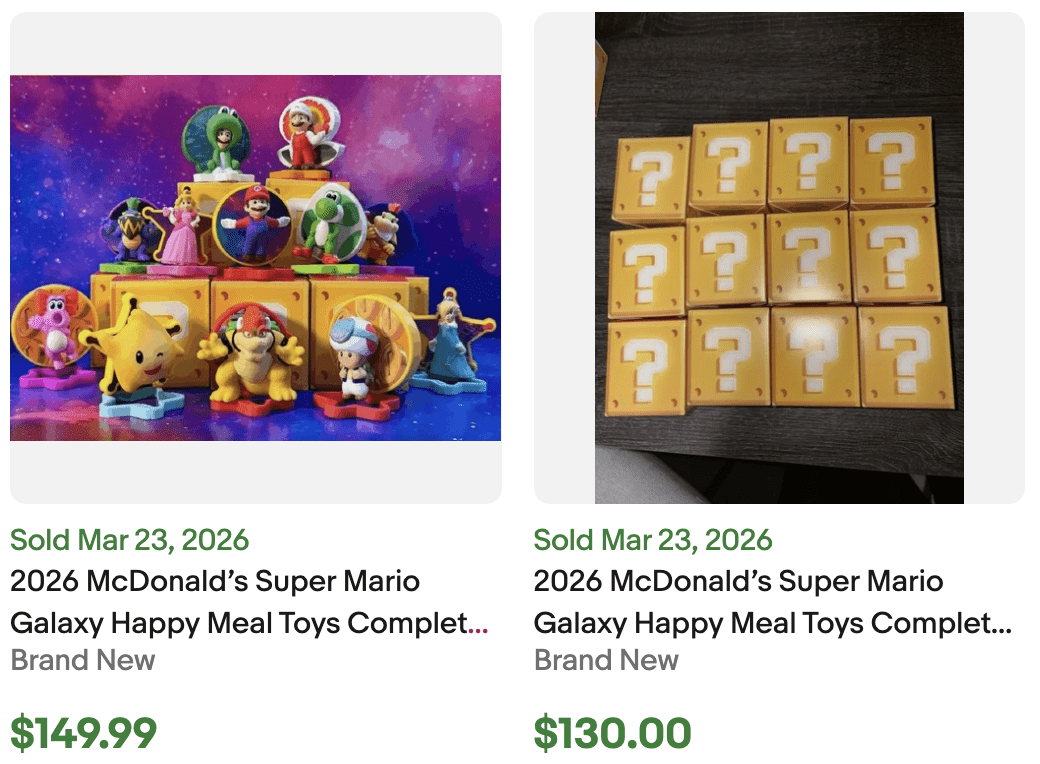
Task: Click the Rosalina figure in blue dress
Action: coord(448,345)
